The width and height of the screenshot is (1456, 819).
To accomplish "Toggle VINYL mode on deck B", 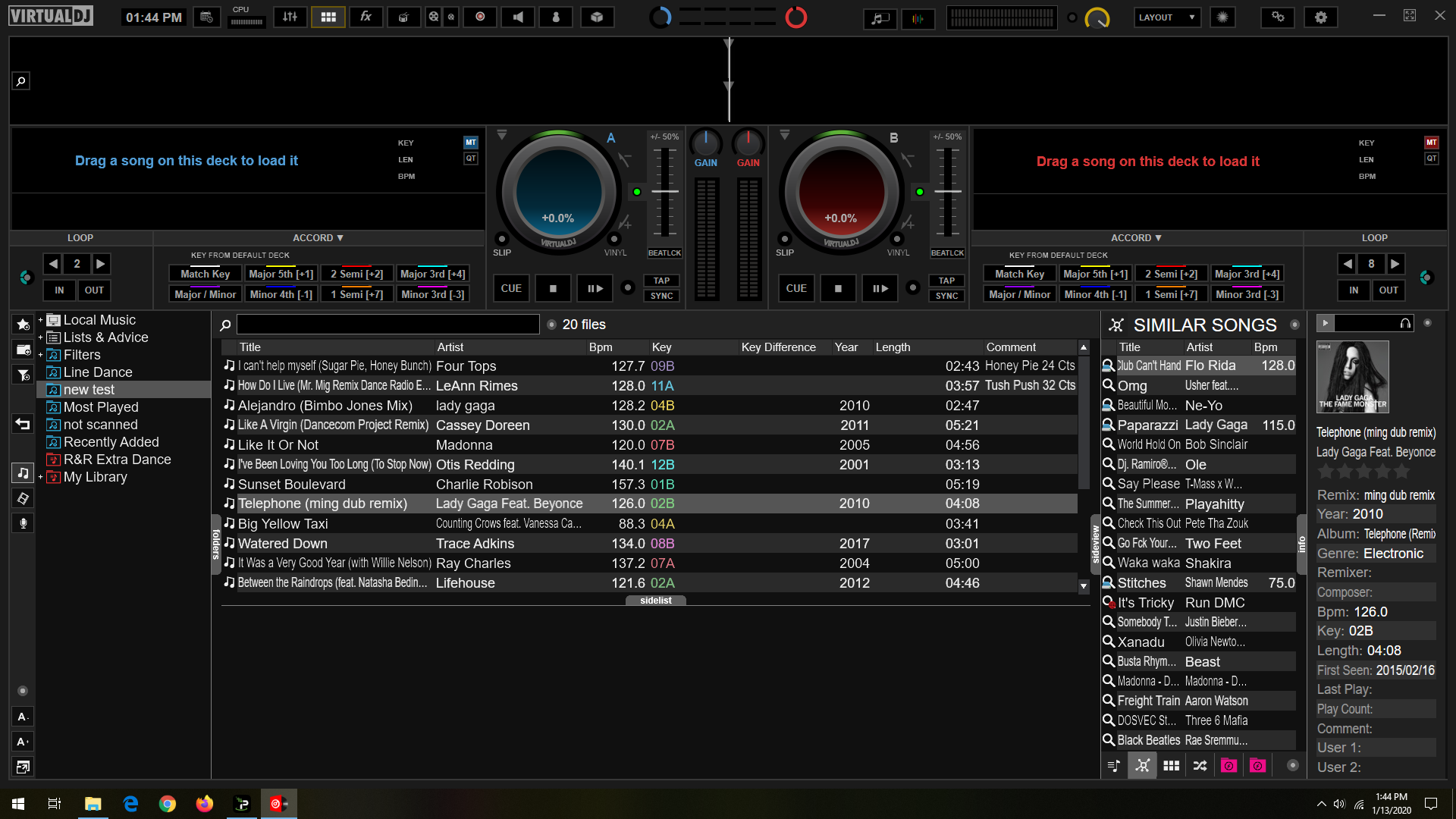I will (897, 240).
